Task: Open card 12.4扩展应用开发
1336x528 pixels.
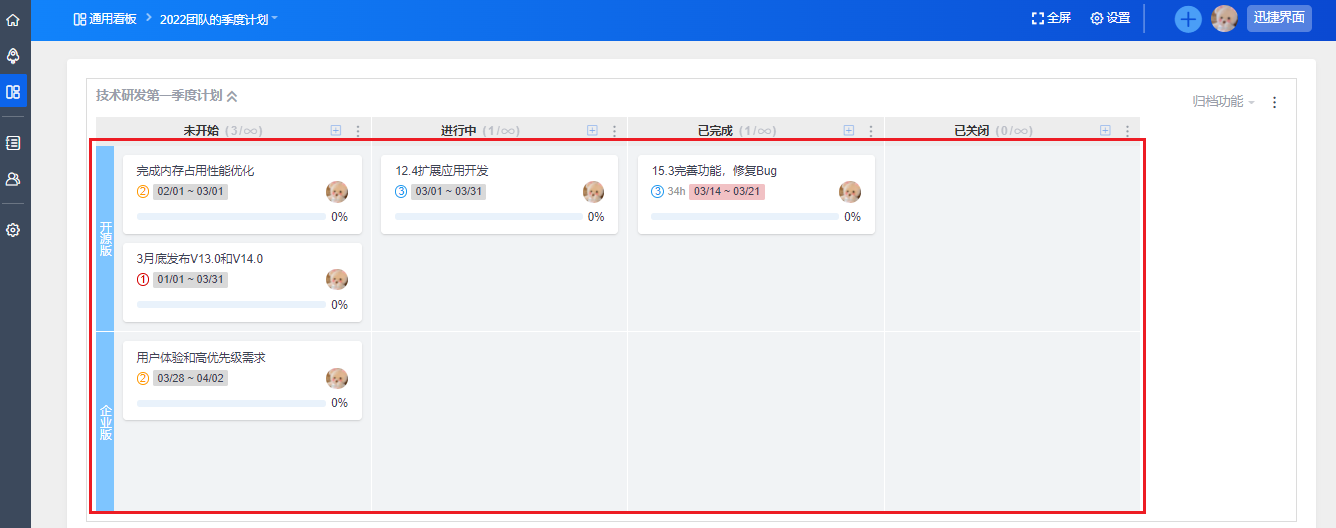Action: pos(442,171)
